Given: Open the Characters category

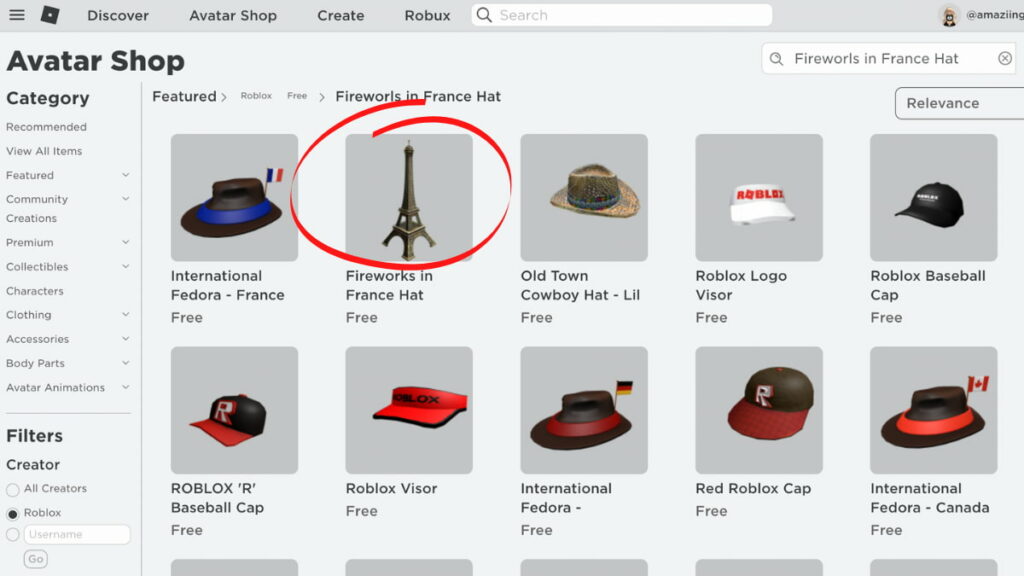Looking at the screenshot, I should (35, 291).
